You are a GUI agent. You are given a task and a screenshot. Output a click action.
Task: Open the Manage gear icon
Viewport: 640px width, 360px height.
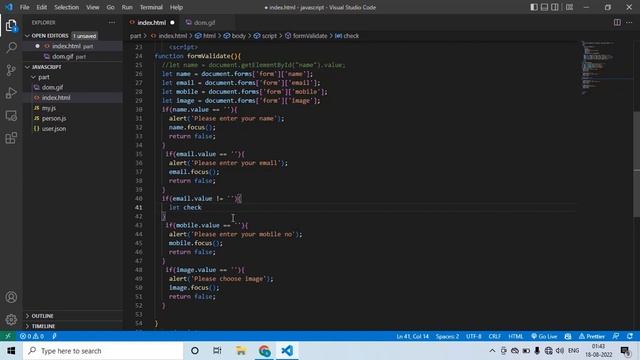pyautogui.click(x=11, y=319)
